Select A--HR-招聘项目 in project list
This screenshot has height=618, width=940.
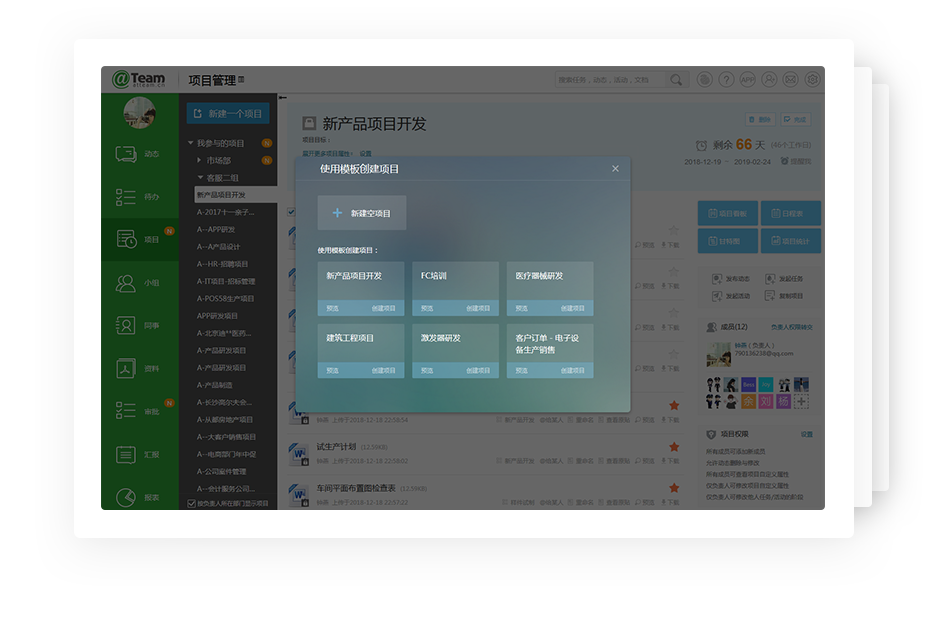223,264
